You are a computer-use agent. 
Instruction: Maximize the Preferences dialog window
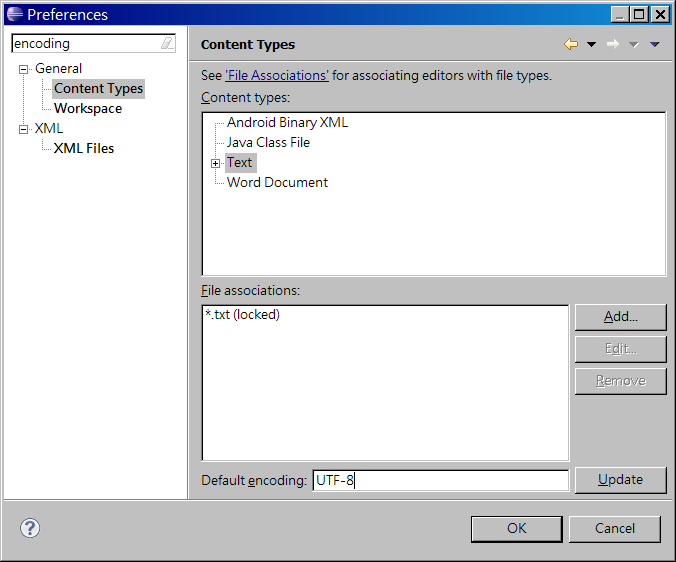[x=641, y=14]
